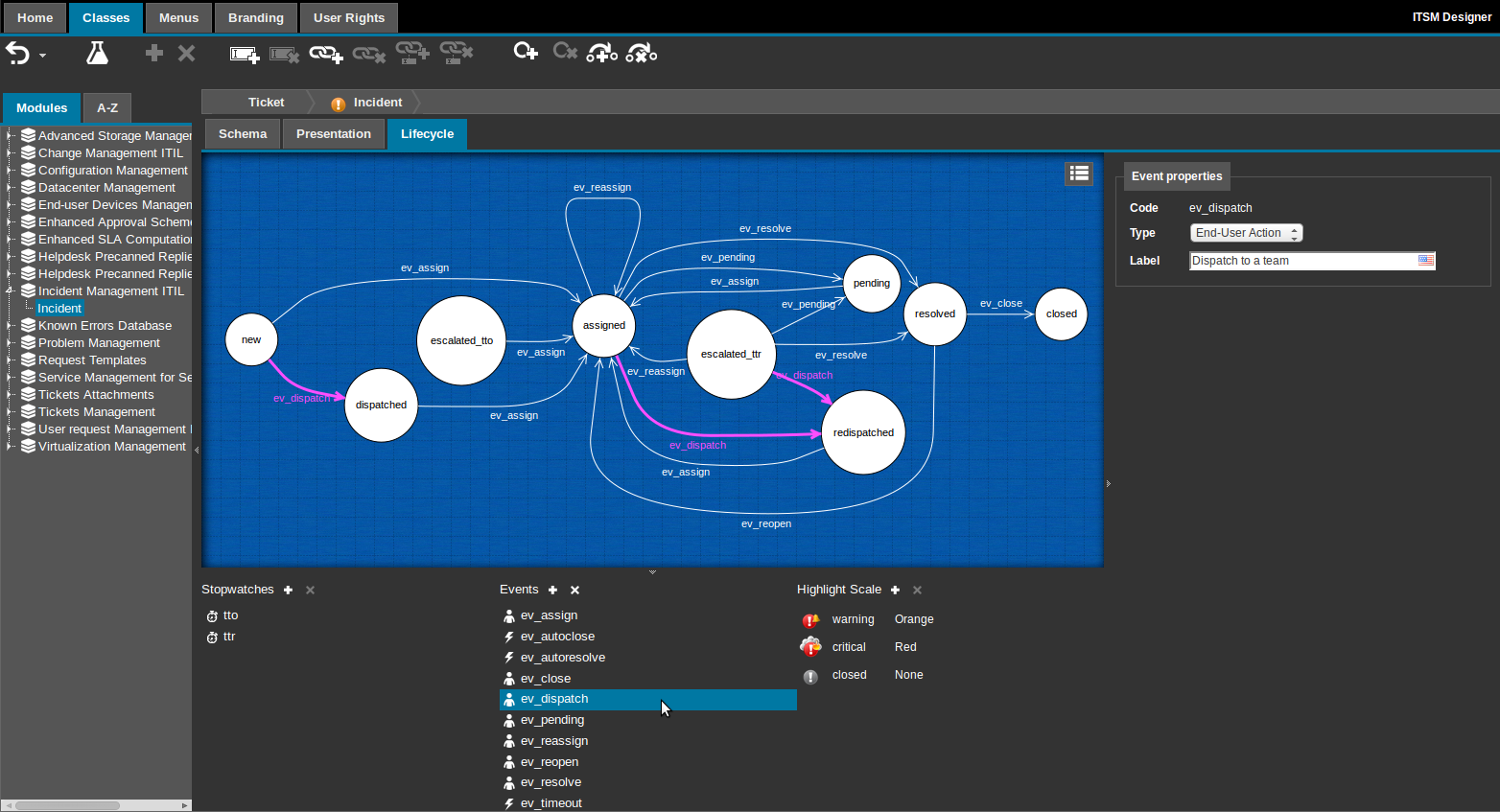Switch to the Schema tab
The image size is (1500, 812).
243,134
